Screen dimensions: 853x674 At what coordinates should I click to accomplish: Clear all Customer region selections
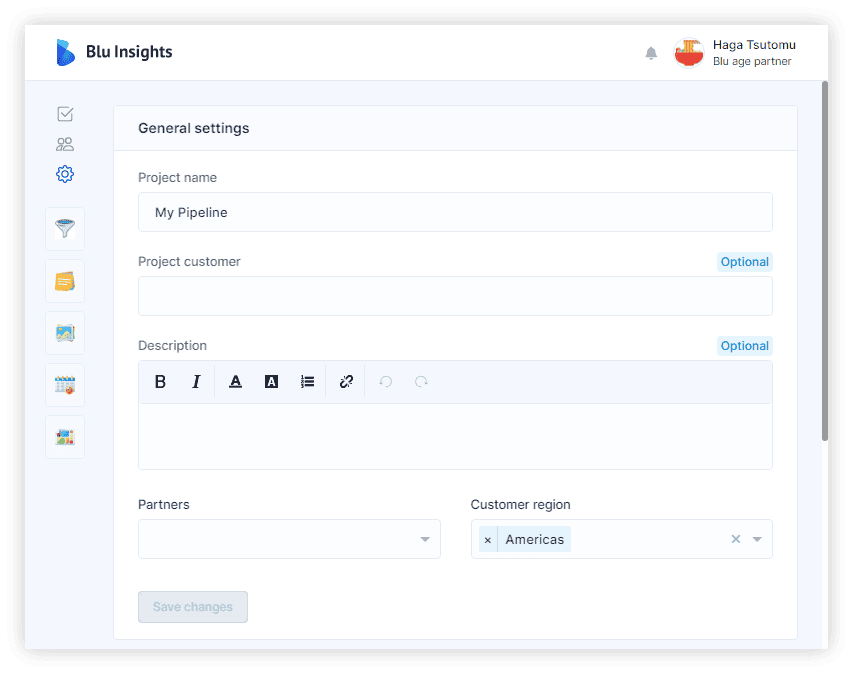pos(735,539)
